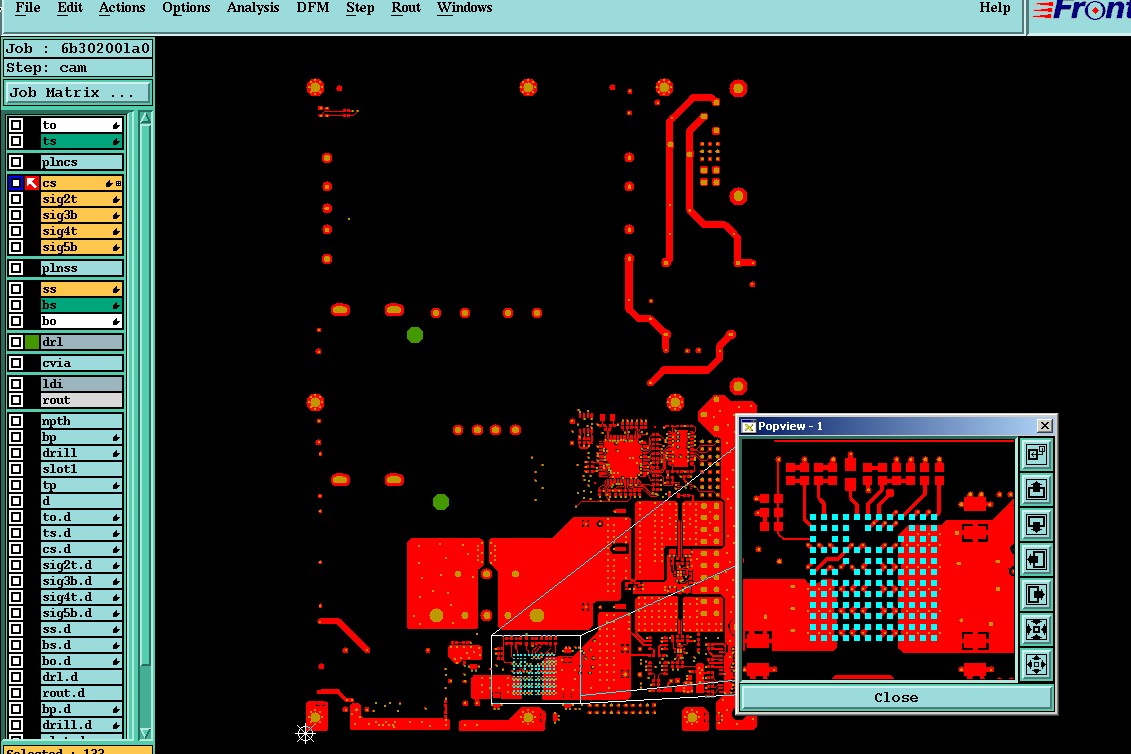The height and width of the screenshot is (754, 1131).
Task: Toggle the checkbox for the rout layer
Action: pos(16,400)
